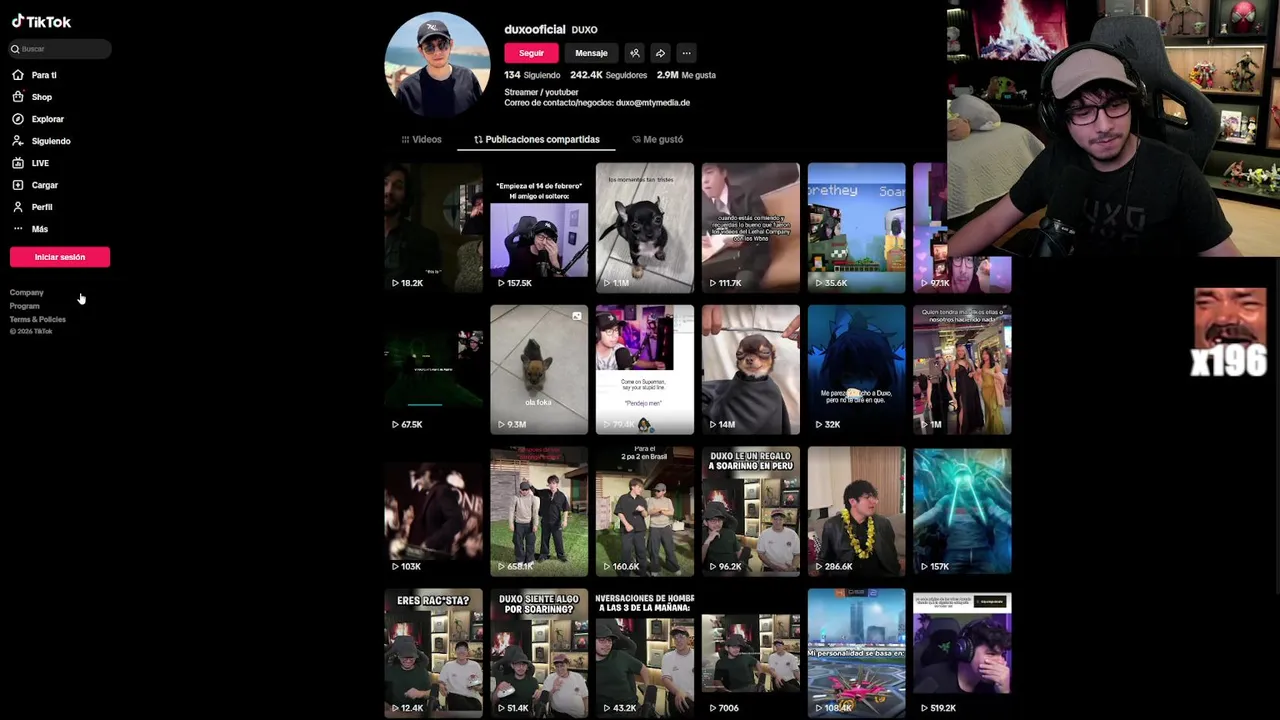This screenshot has height=720, width=1280.
Task: Click the Mensaje button
Action: (x=591, y=53)
